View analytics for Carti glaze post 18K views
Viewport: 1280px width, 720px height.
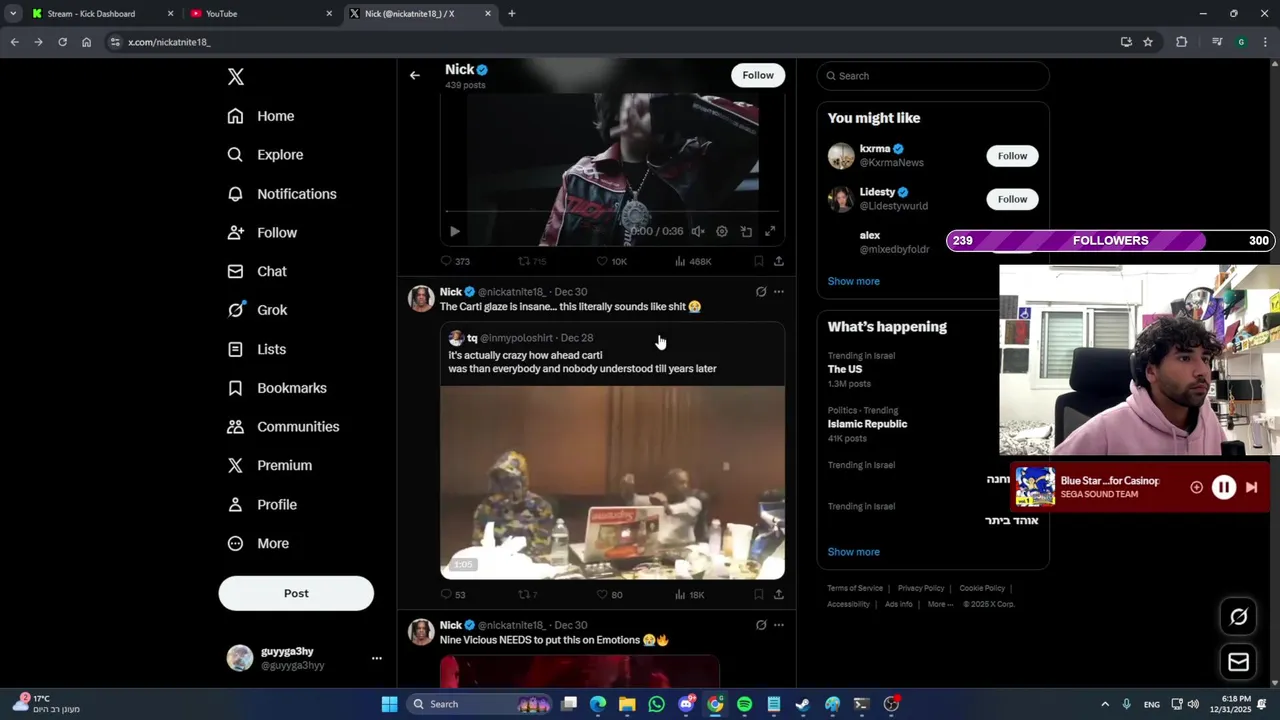point(690,594)
